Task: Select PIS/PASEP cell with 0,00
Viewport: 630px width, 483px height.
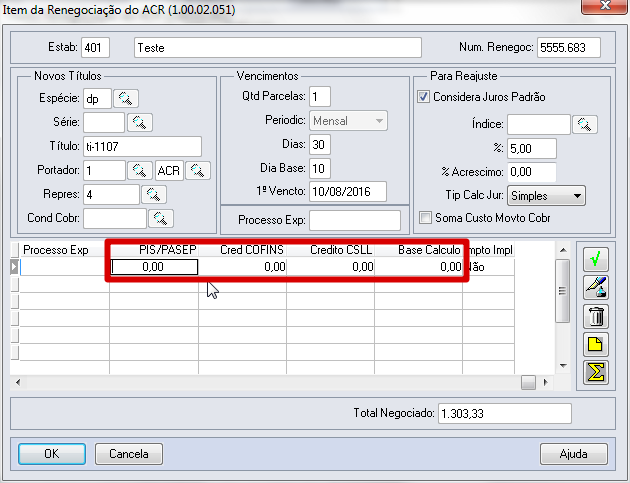Action: click(154, 267)
